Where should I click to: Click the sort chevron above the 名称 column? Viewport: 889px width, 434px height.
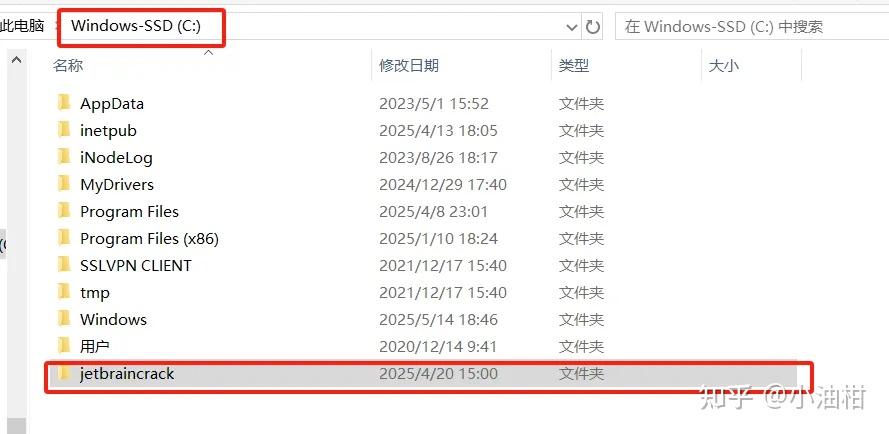click(x=209, y=53)
